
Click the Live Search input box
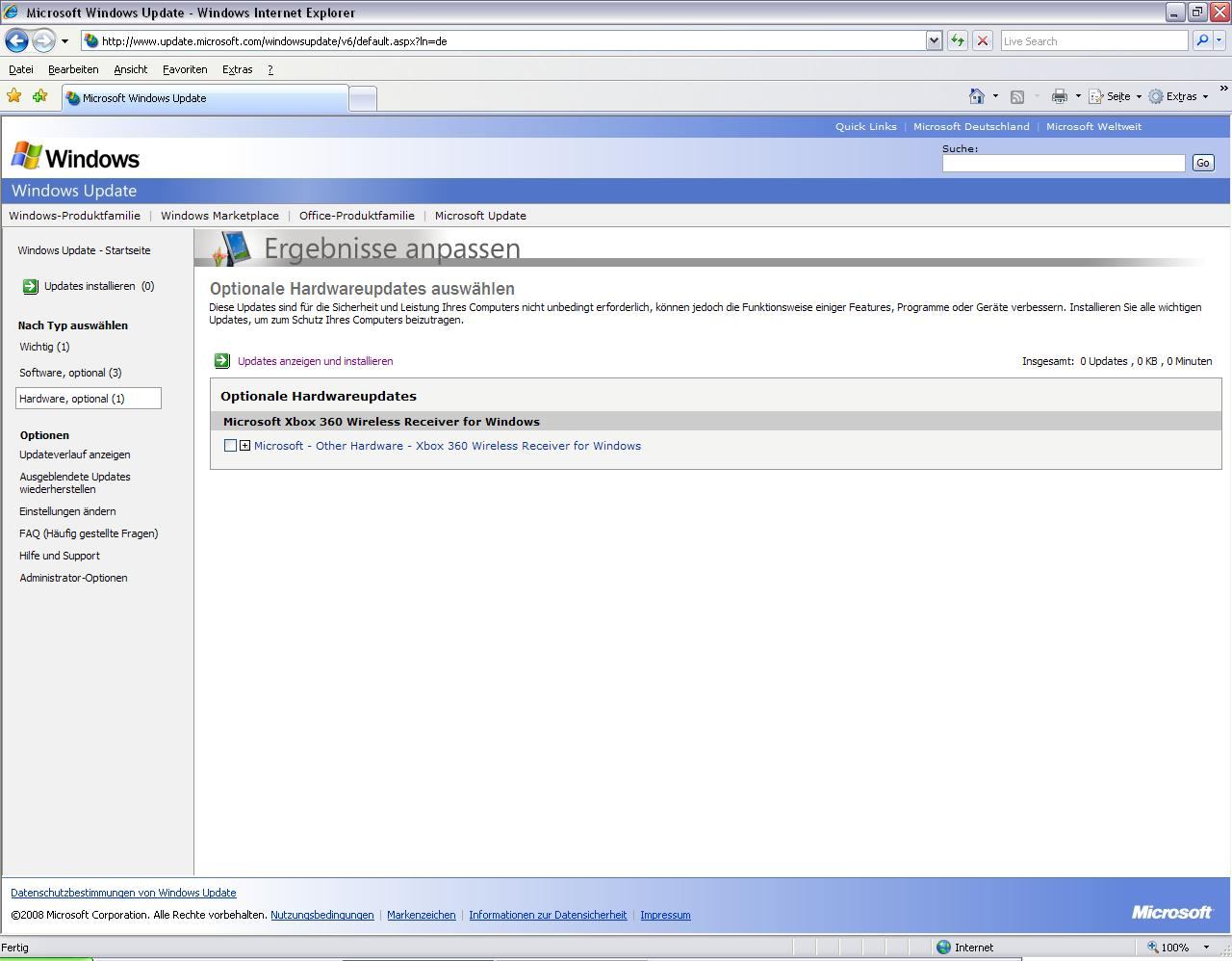point(1094,40)
